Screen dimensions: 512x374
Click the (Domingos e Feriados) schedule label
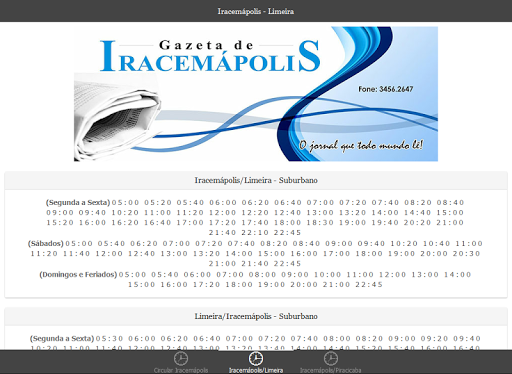pos(78,274)
